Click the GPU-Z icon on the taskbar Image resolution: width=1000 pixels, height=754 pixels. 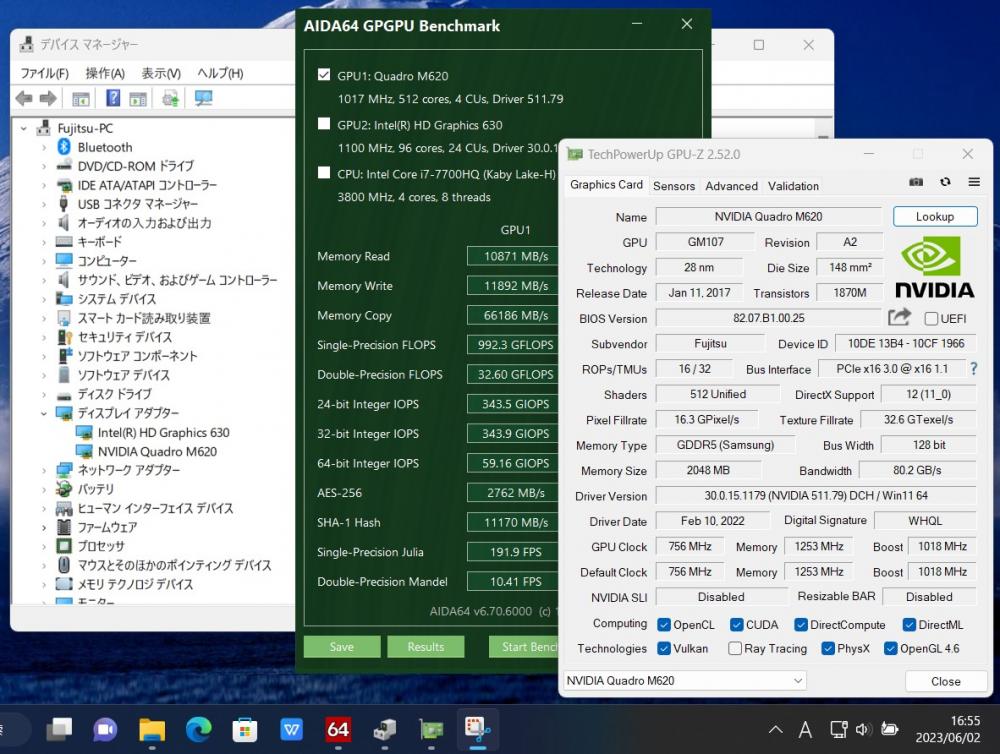[431, 729]
